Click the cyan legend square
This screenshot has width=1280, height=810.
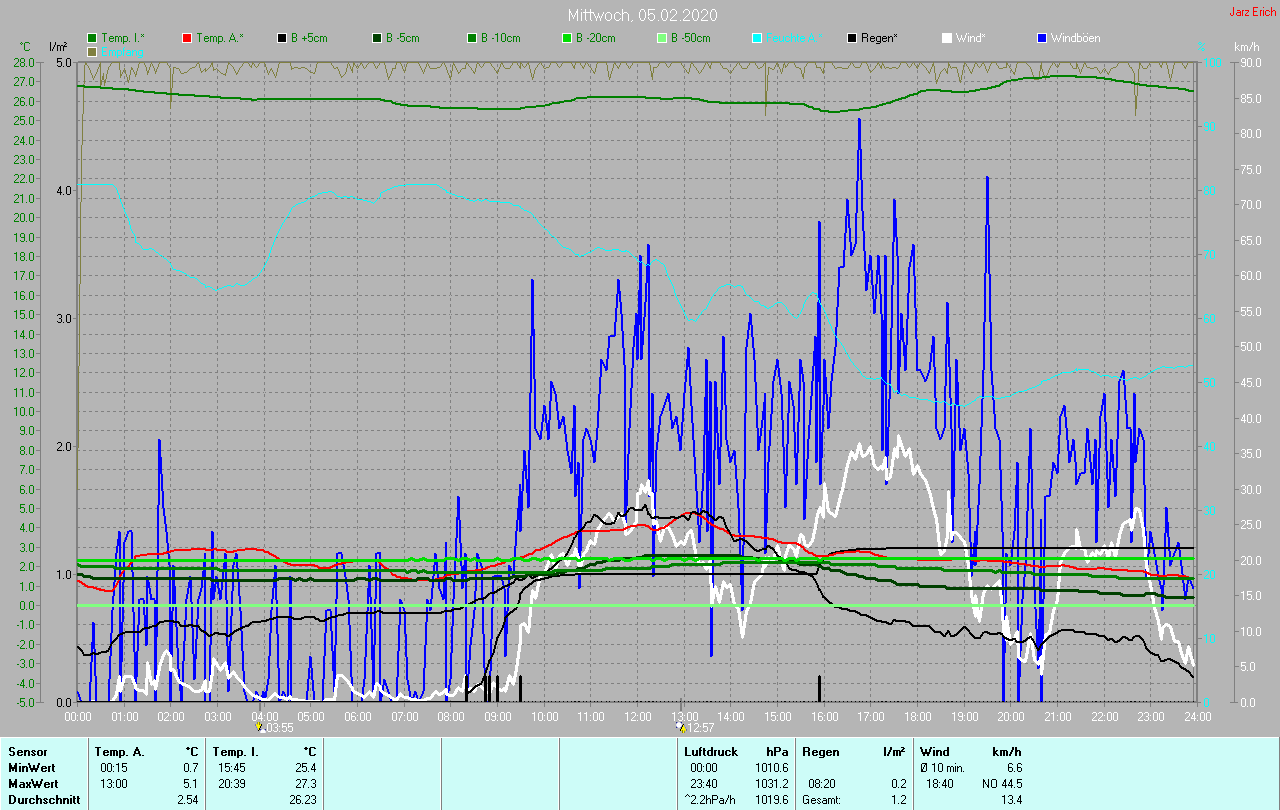pos(757,38)
